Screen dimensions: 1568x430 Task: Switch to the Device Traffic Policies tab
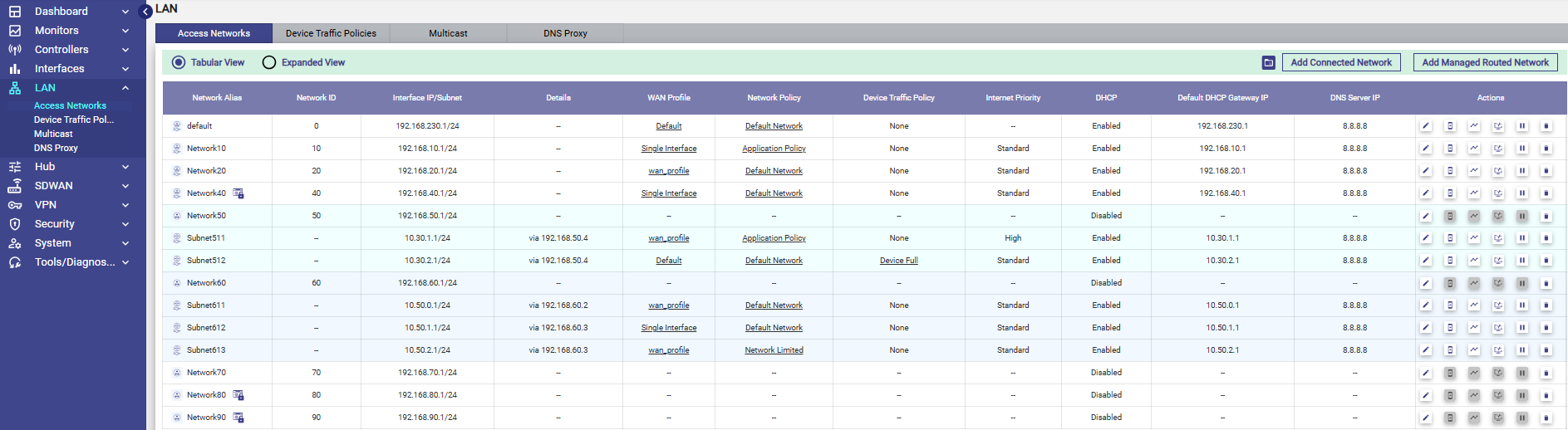point(331,33)
